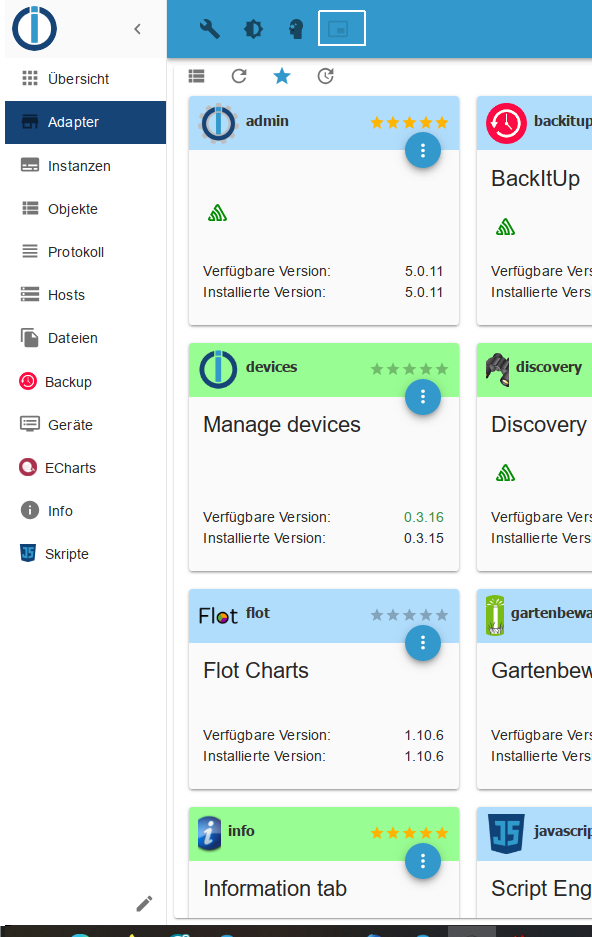Click the admin adapter connection type icon
This screenshot has height=937, width=592.
[x=217, y=213]
